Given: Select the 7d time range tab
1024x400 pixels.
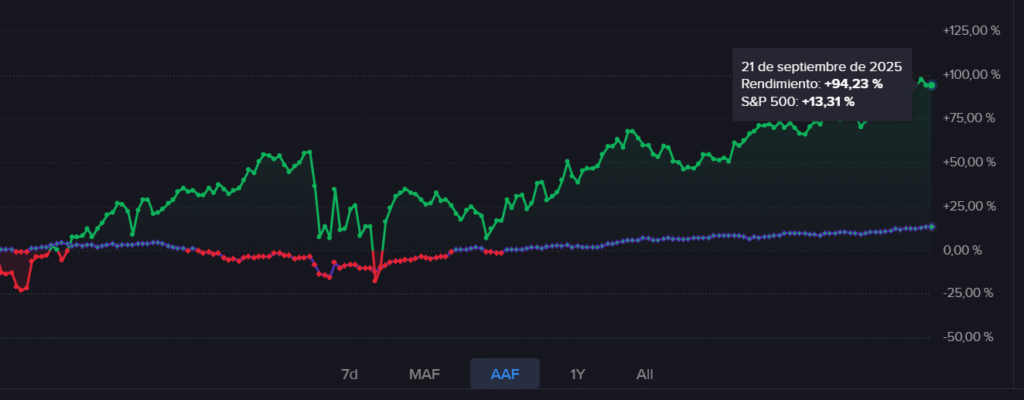Looking at the screenshot, I should pyautogui.click(x=349, y=374).
